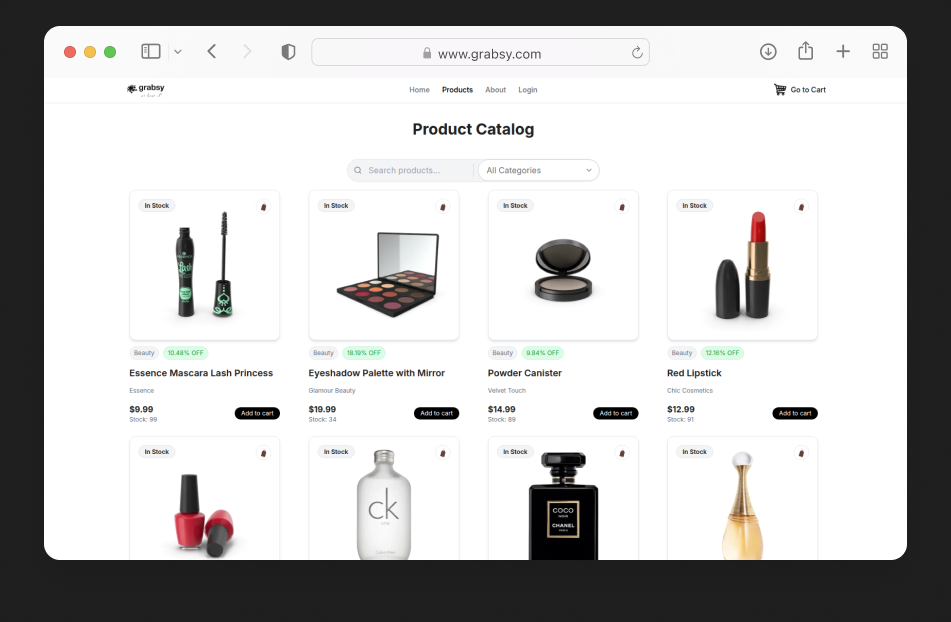Click the Share icon in the browser toolbar
951x622 pixels.
click(x=806, y=52)
